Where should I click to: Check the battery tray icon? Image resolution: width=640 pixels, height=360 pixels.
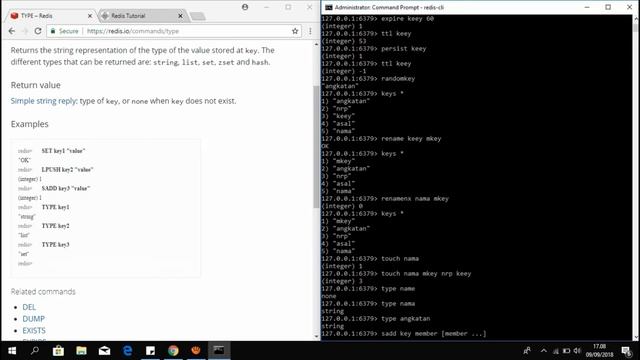[567, 351]
